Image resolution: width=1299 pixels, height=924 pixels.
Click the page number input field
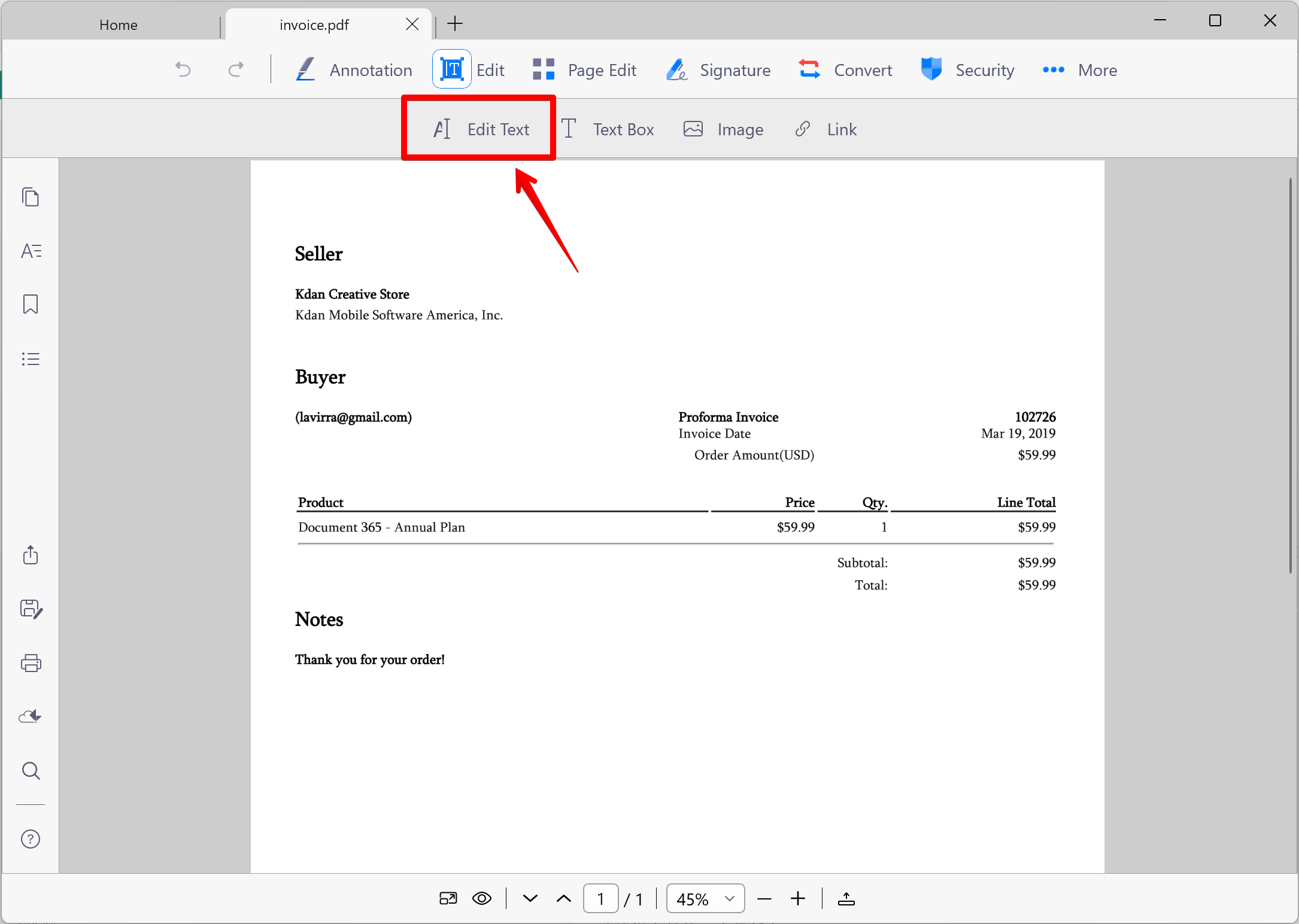click(x=600, y=898)
